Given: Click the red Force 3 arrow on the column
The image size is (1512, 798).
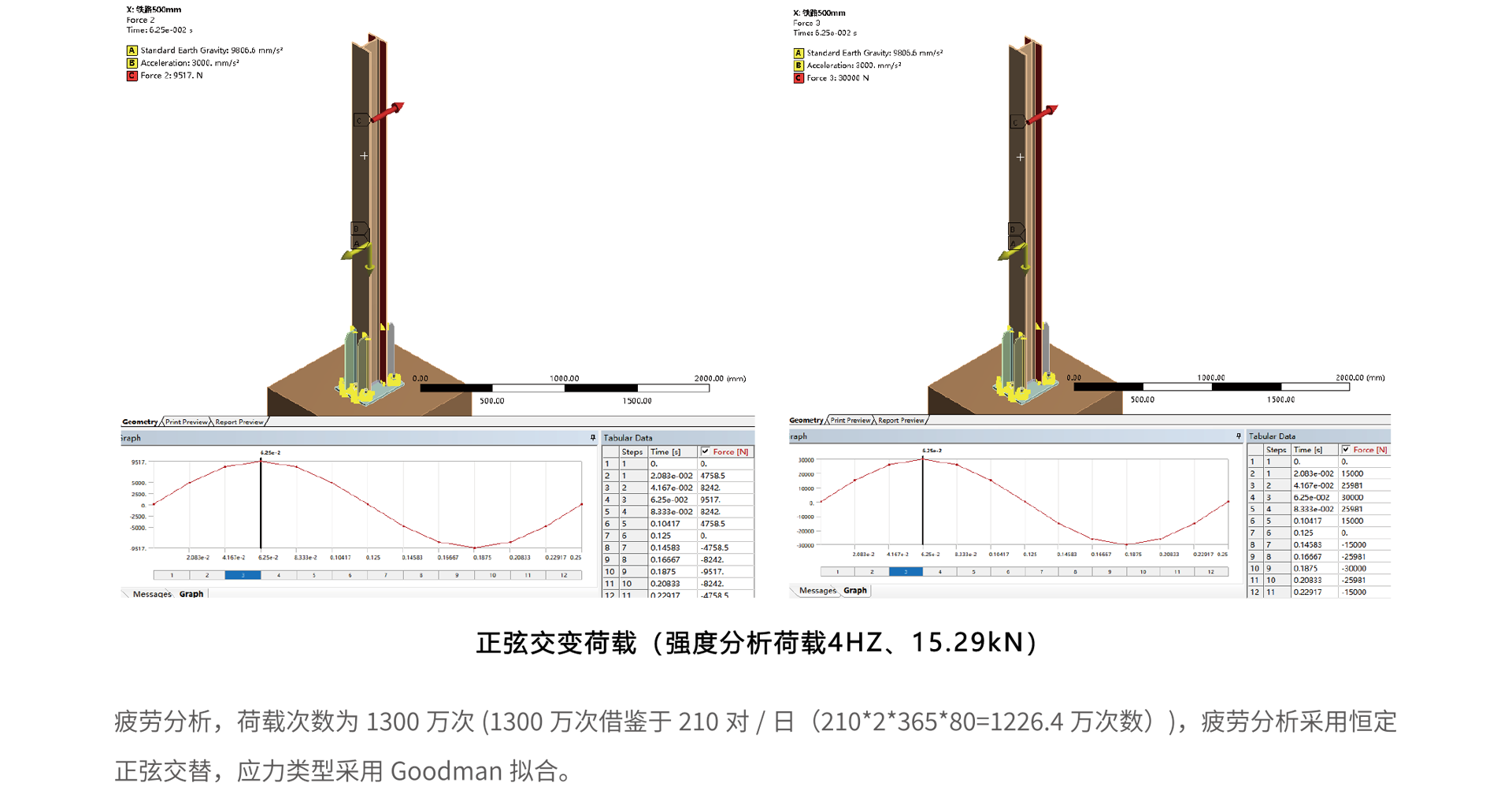Looking at the screenshot, I should [1043, 114].
